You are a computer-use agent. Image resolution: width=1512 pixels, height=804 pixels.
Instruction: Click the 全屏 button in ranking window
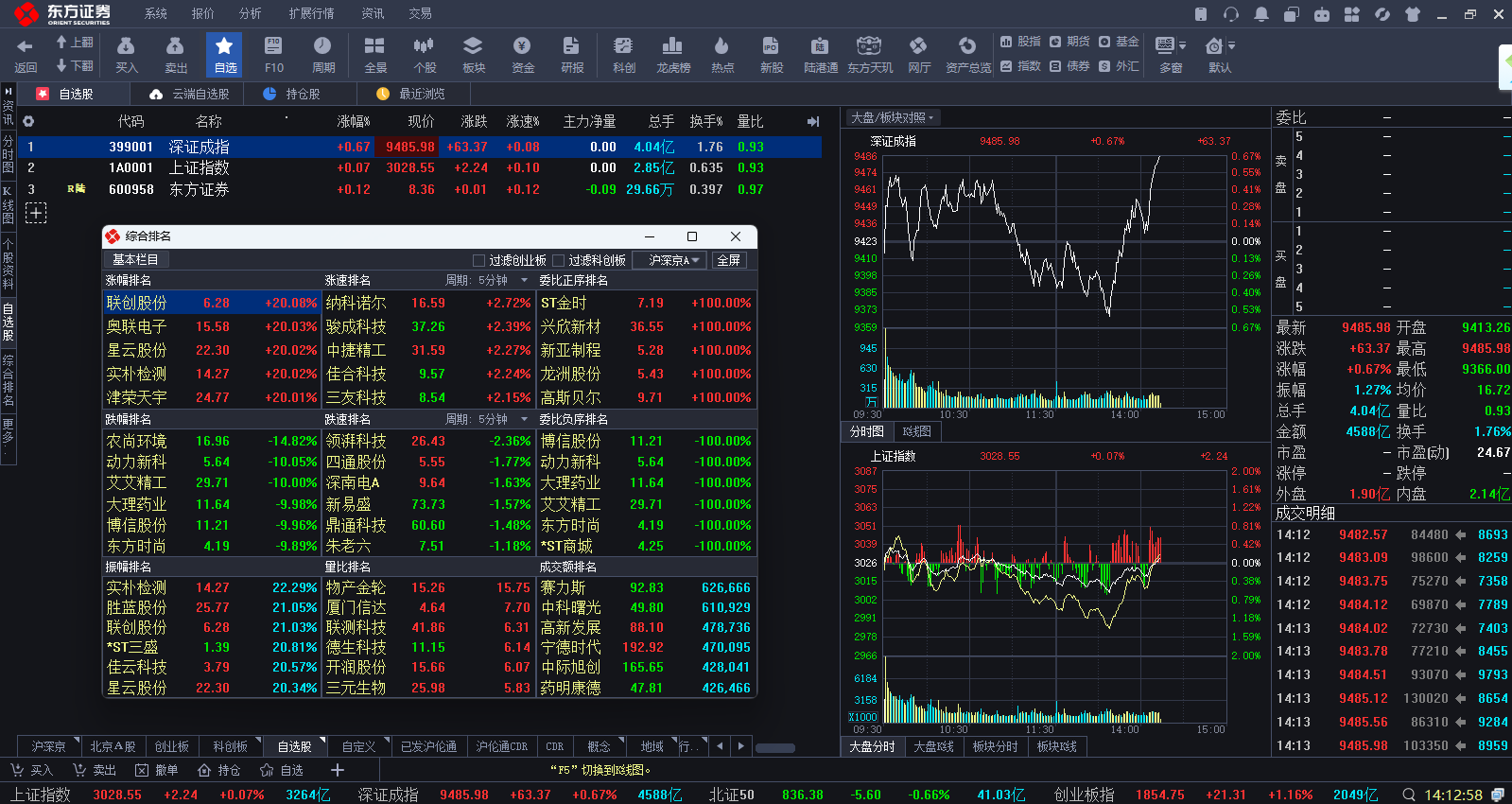[x=728, y=260]
